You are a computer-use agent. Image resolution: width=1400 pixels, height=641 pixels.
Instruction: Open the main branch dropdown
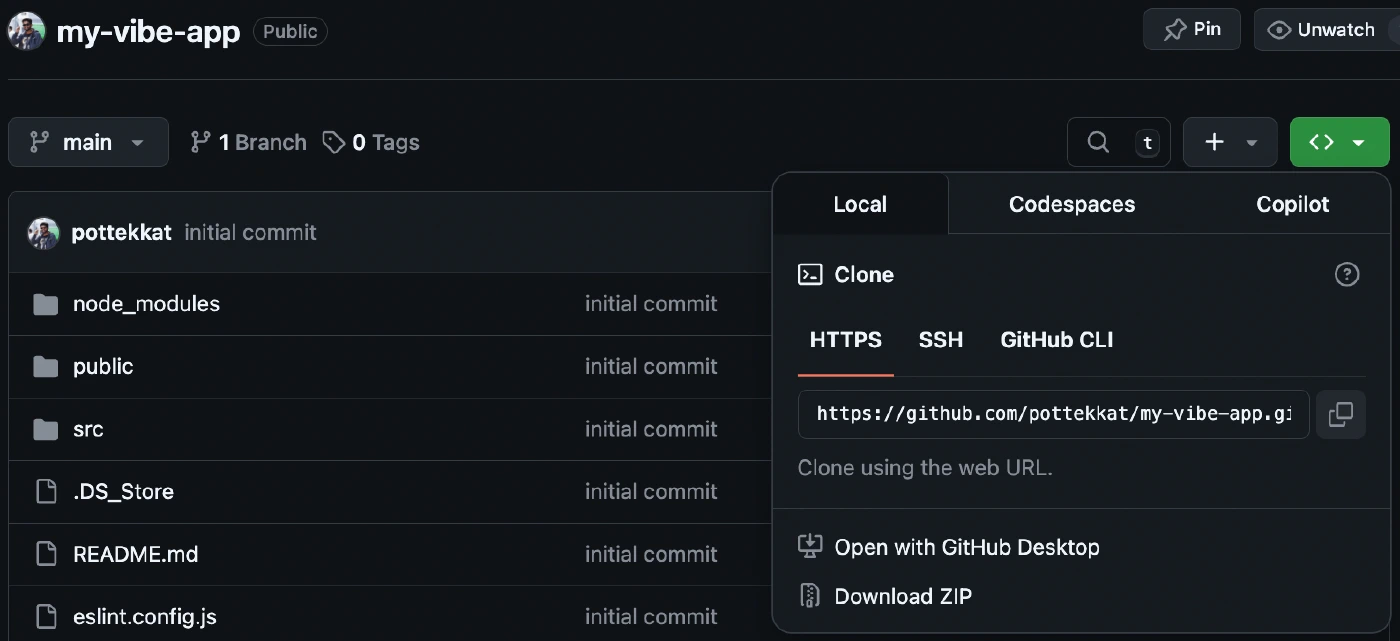tap(88, 142)
